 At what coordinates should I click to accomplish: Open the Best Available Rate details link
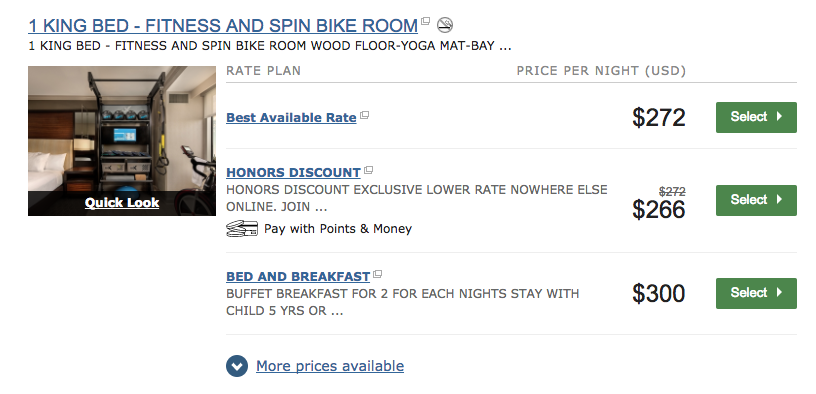(291, 118)
